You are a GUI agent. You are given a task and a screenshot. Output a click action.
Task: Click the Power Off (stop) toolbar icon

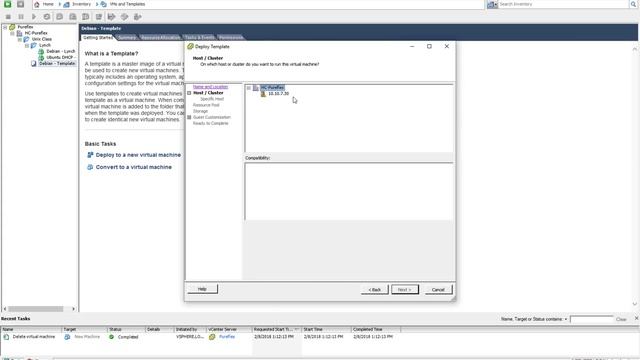(8, 17)
